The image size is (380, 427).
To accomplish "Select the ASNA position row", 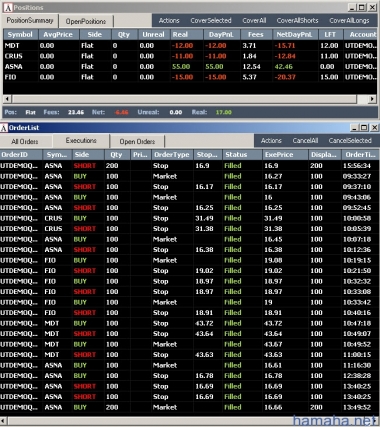I will click(190, 66).
